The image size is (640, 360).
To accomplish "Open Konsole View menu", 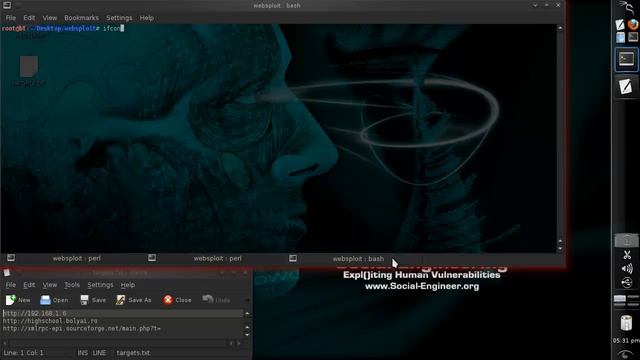I will 50,18.
